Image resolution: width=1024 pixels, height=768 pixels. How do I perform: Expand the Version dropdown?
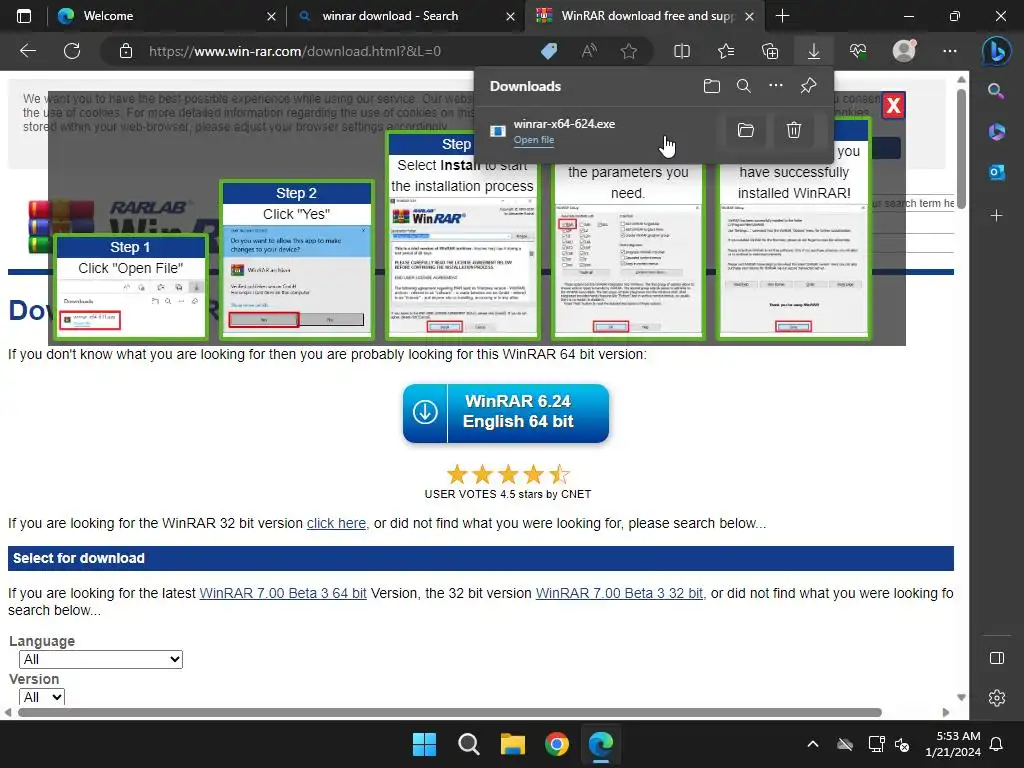coord(42,697)
